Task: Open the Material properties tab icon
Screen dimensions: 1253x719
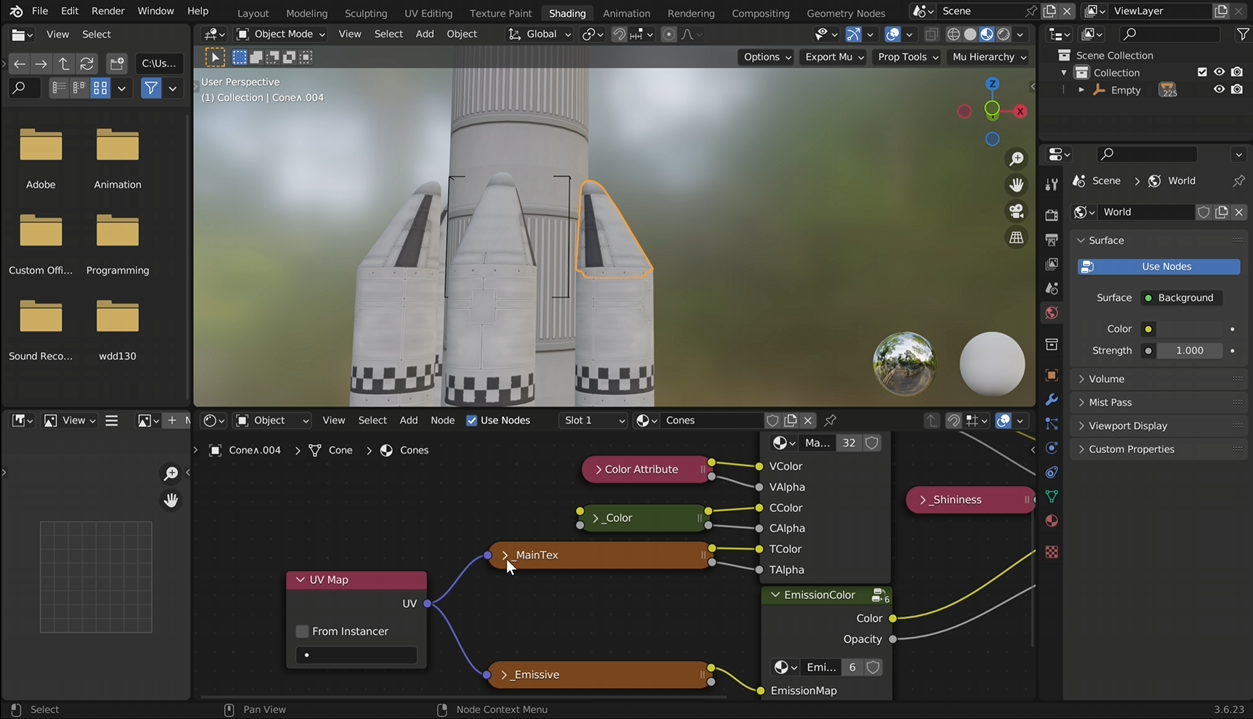Action: pos(1051,521)
